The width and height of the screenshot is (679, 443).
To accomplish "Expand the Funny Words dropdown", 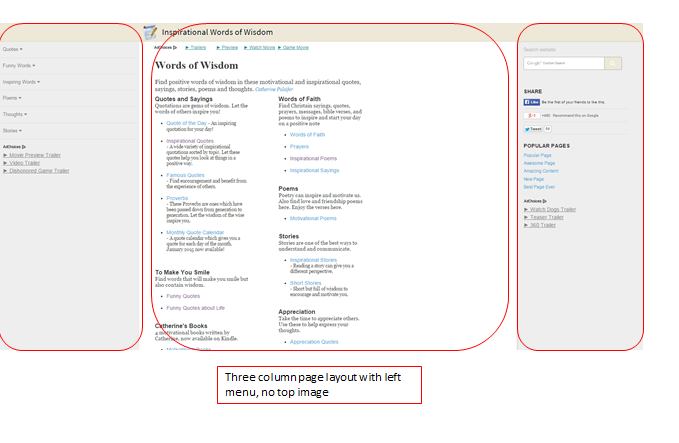I will pyautogui.click(x=18, y=65).
